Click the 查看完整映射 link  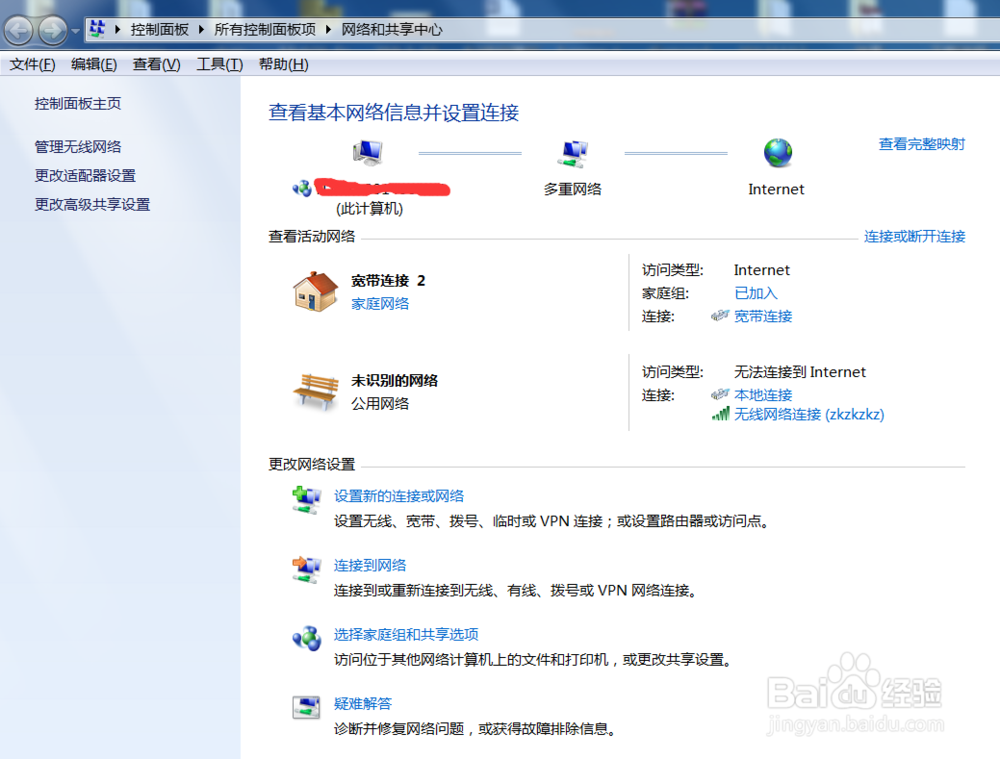(920, 144)
